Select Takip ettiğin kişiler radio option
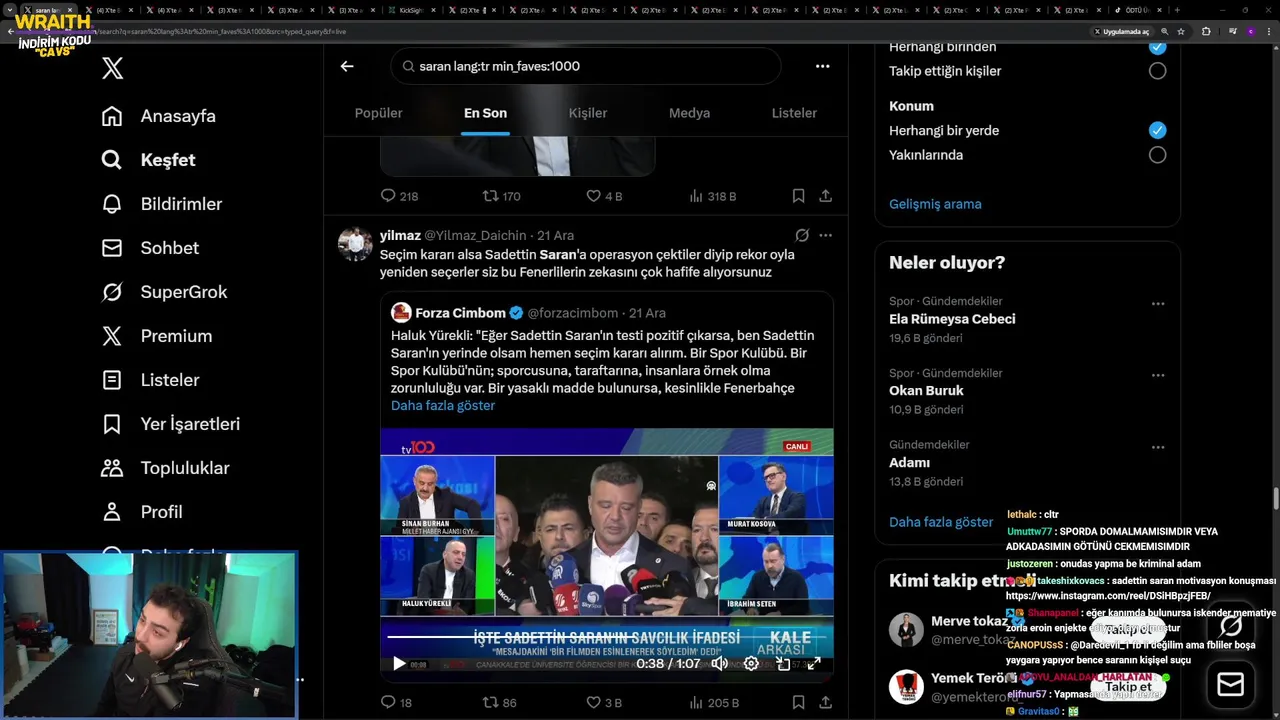Image resolution: width=1280 pixels, height=720 pixels. coord(1157,71)
